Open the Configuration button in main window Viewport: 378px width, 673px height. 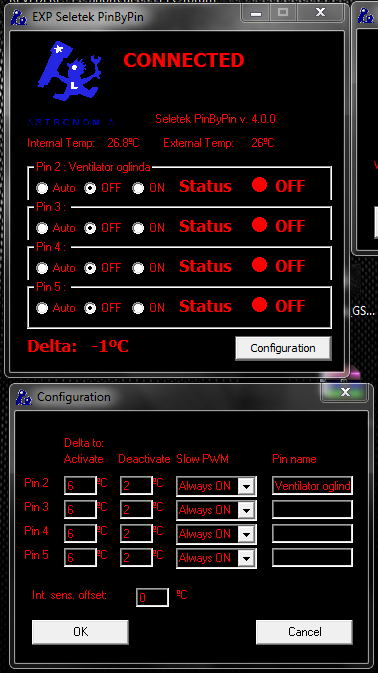283,348
